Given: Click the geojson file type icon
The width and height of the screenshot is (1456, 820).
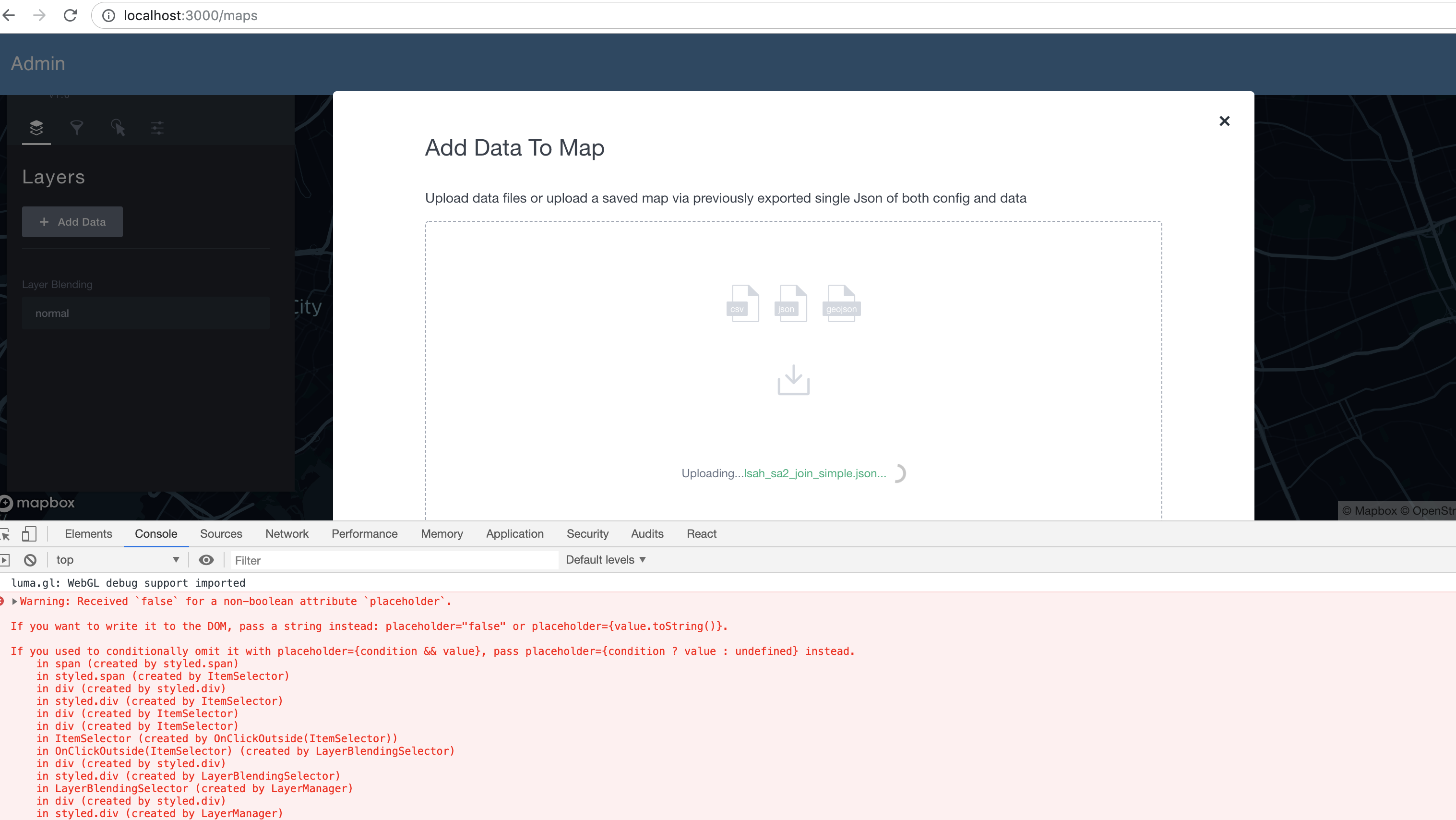Looking at the screenshot, I should coord(841,304).
